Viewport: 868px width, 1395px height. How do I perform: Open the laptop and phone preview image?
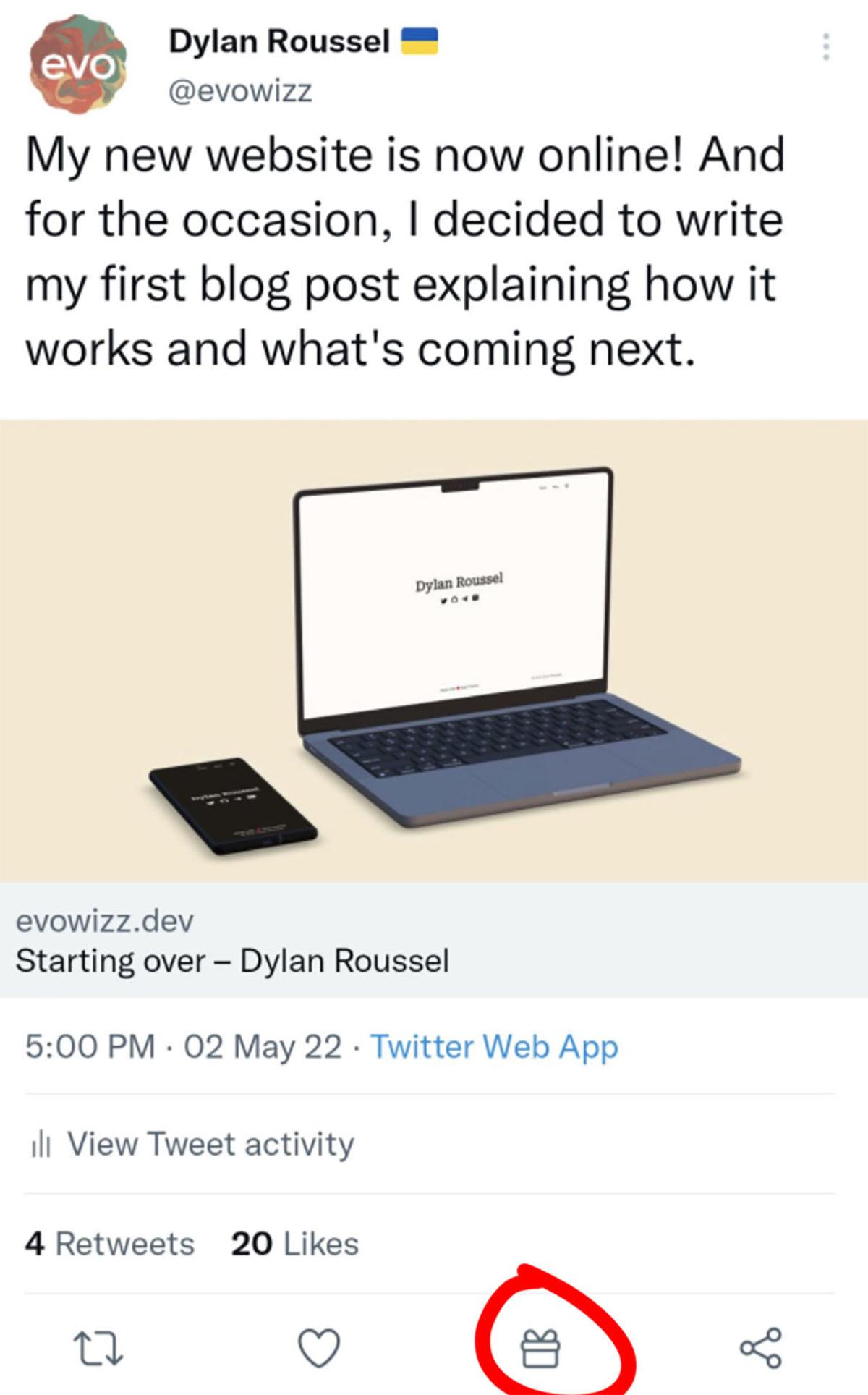[434, 650]
